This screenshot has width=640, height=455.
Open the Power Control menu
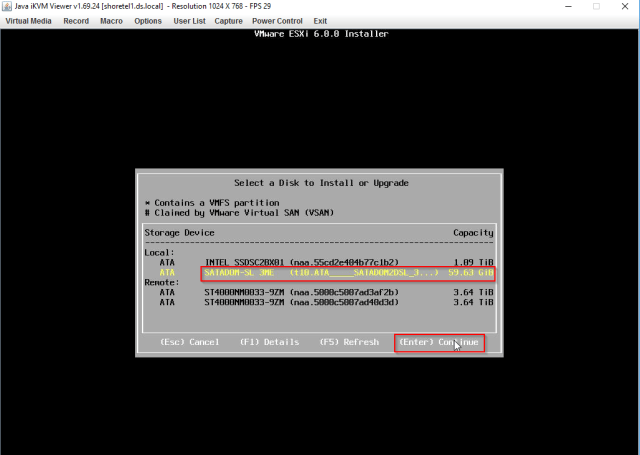[x=277, y=21]
